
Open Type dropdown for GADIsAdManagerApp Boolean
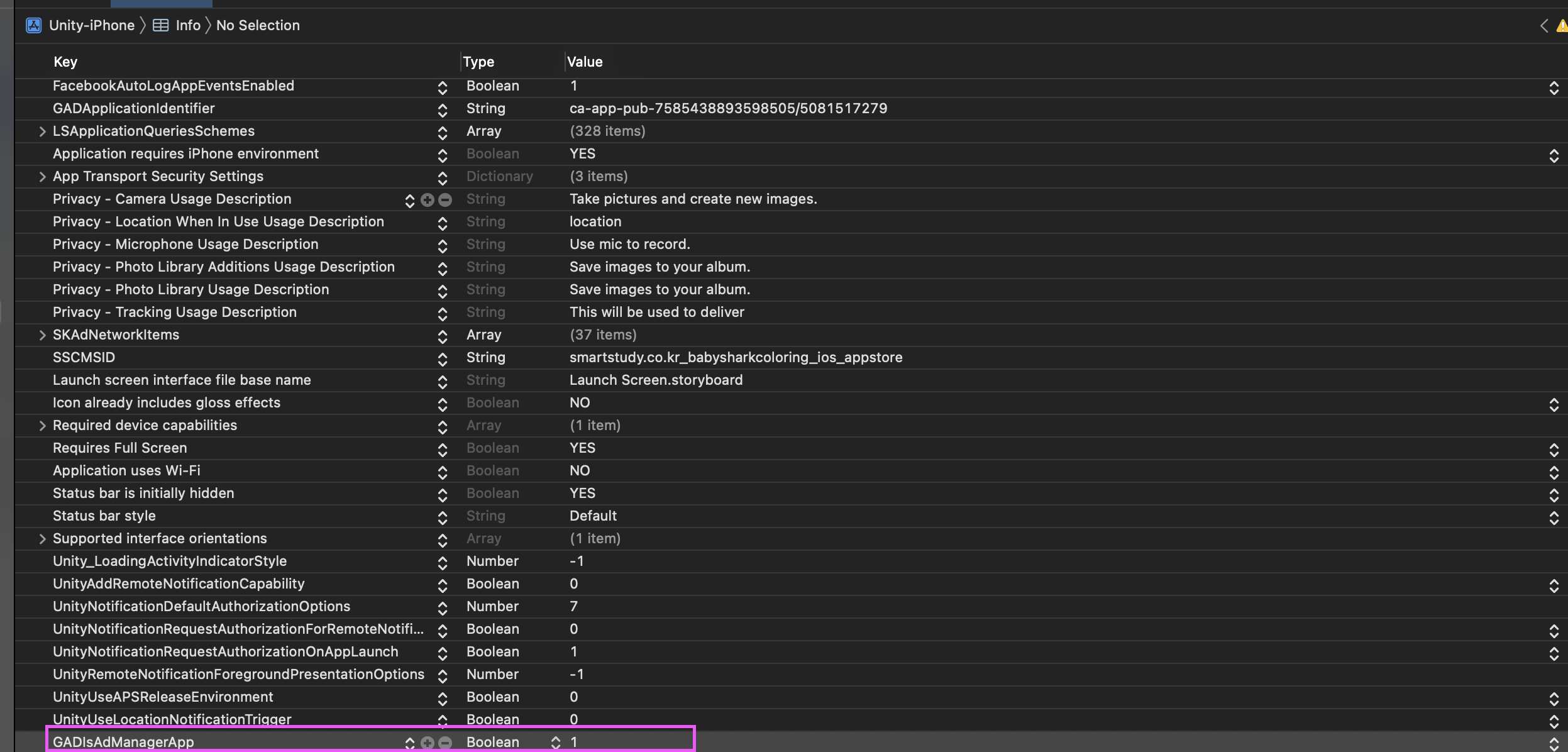click(x=555, y=743)
